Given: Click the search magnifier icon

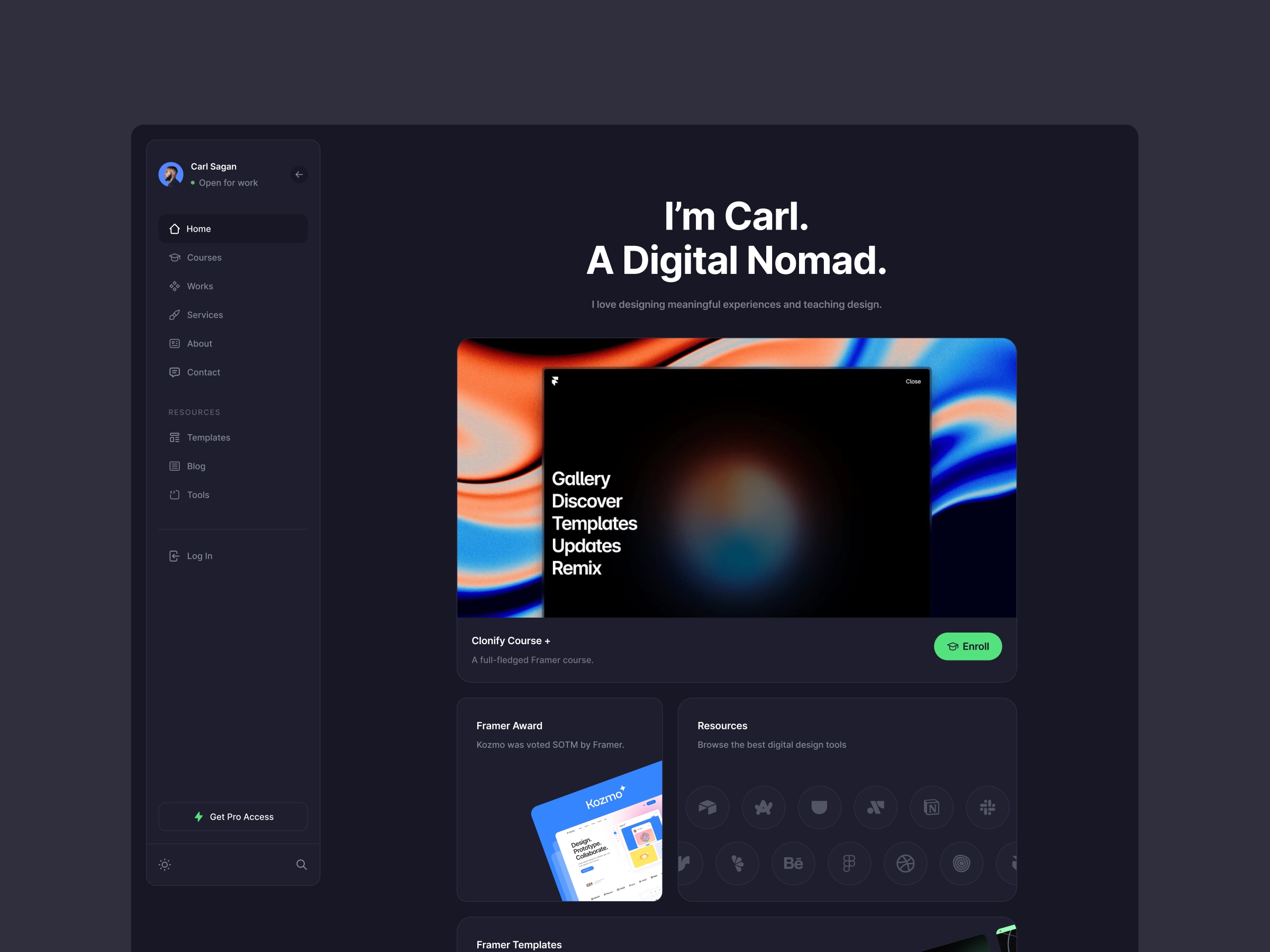Looking at the screenshot, I should pyautogui.click(x=302, y=865).
